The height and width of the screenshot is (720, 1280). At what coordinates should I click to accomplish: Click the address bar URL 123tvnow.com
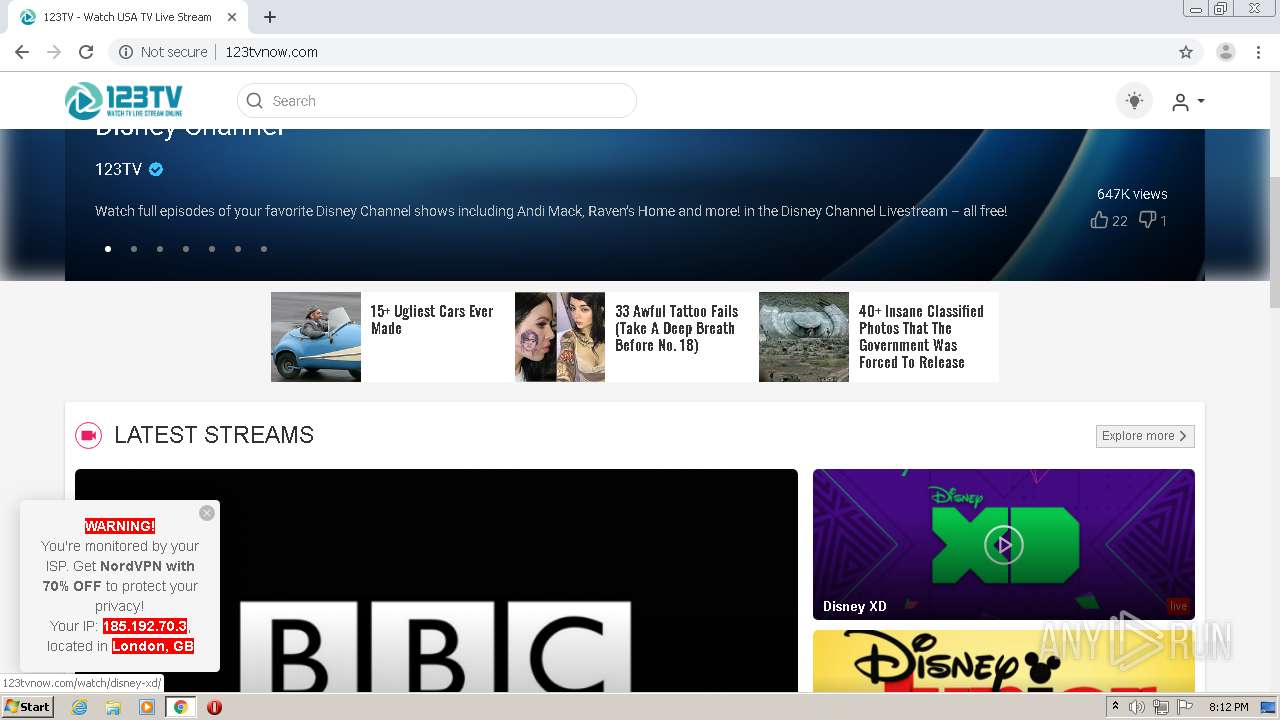point(271,52)
